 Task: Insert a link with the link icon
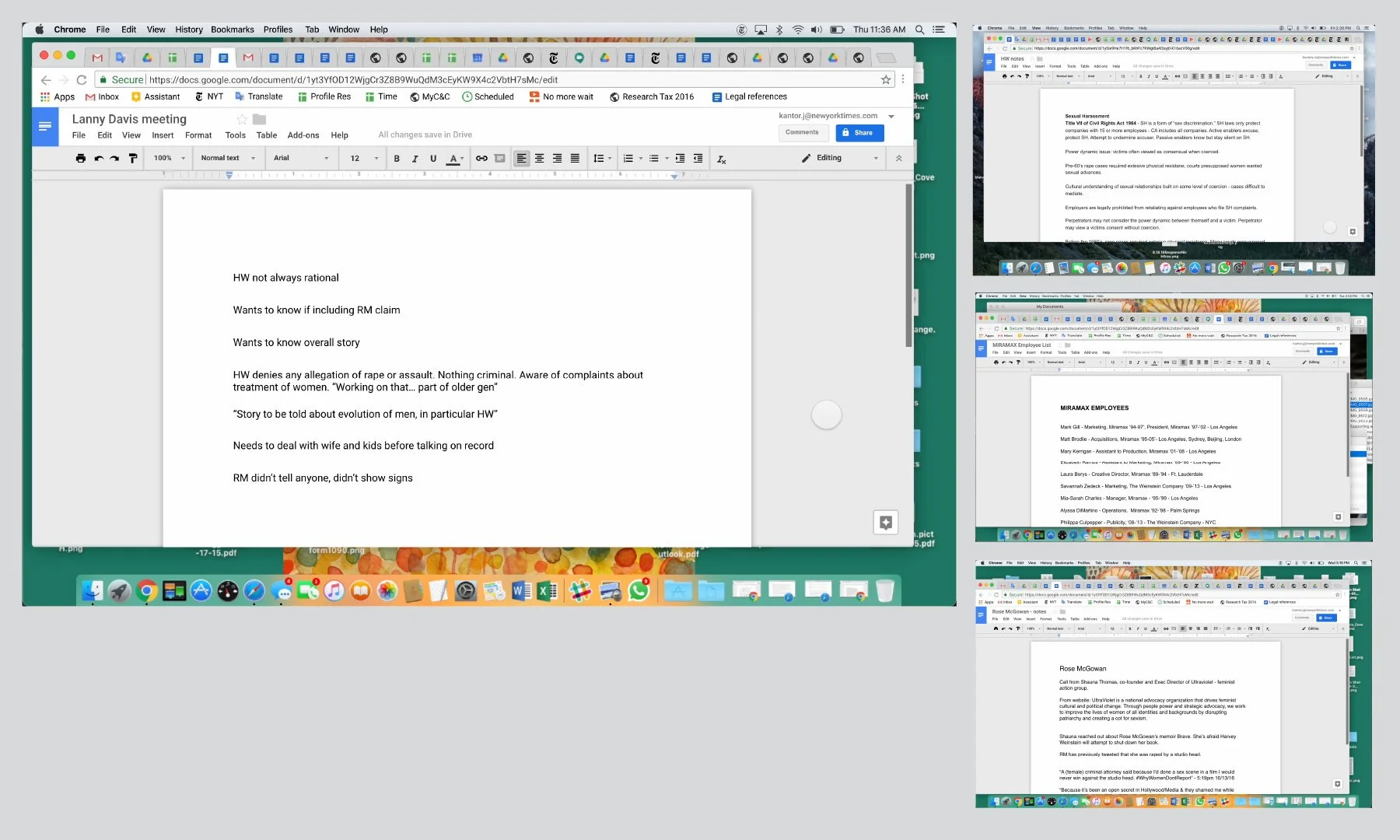tap(481, 158)
